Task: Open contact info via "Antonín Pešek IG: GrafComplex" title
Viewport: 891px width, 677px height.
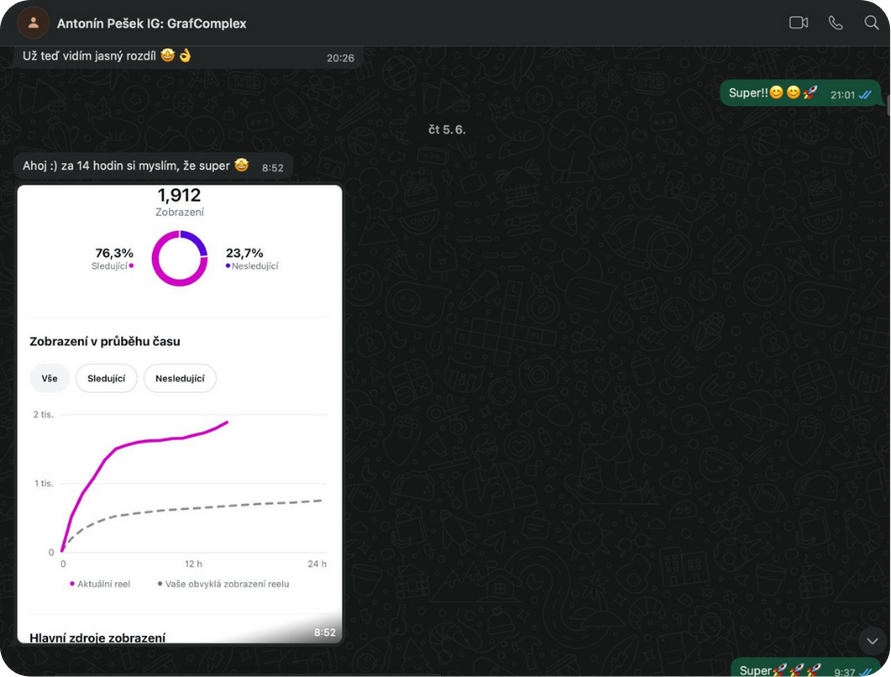Action: coord(152,23)
